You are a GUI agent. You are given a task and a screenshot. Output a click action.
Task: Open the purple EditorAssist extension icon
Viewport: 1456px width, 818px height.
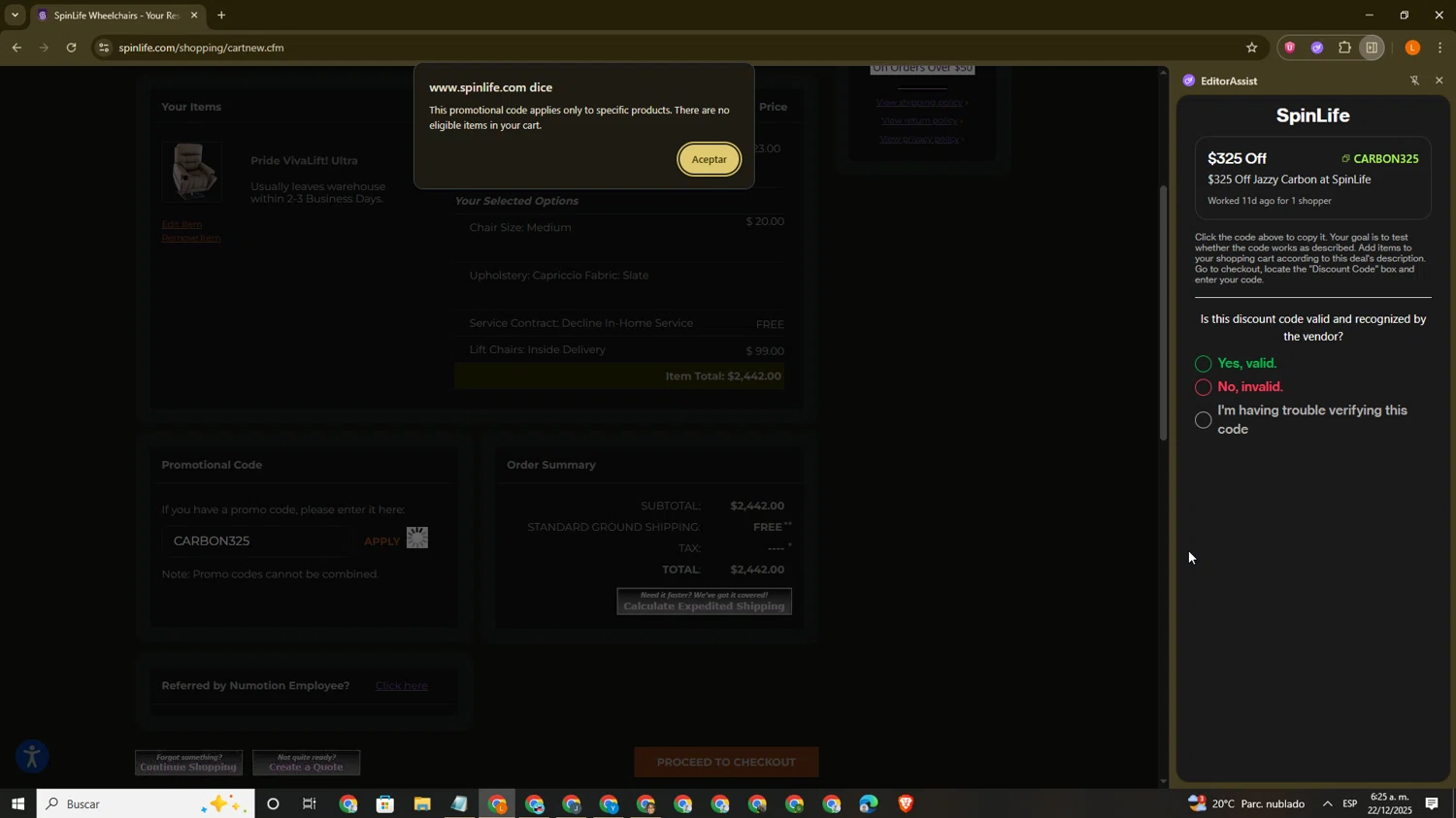(1316, 48)
